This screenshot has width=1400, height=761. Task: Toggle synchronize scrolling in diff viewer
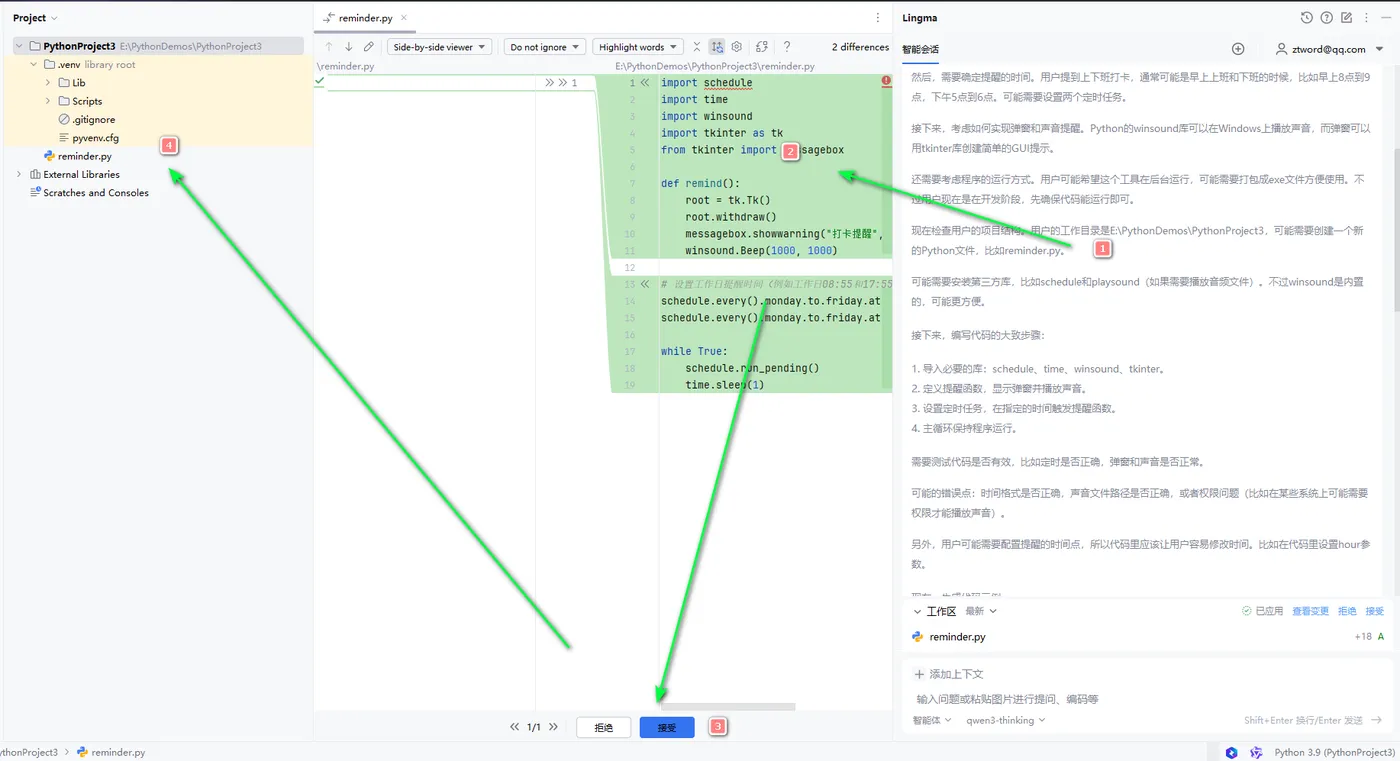[x=717, y=47]
